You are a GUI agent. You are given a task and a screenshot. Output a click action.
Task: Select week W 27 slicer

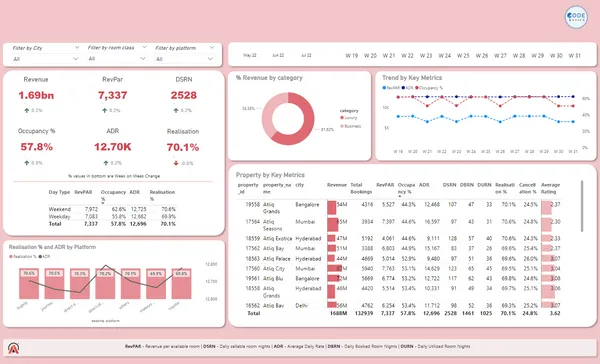click(x=500, y=55)
